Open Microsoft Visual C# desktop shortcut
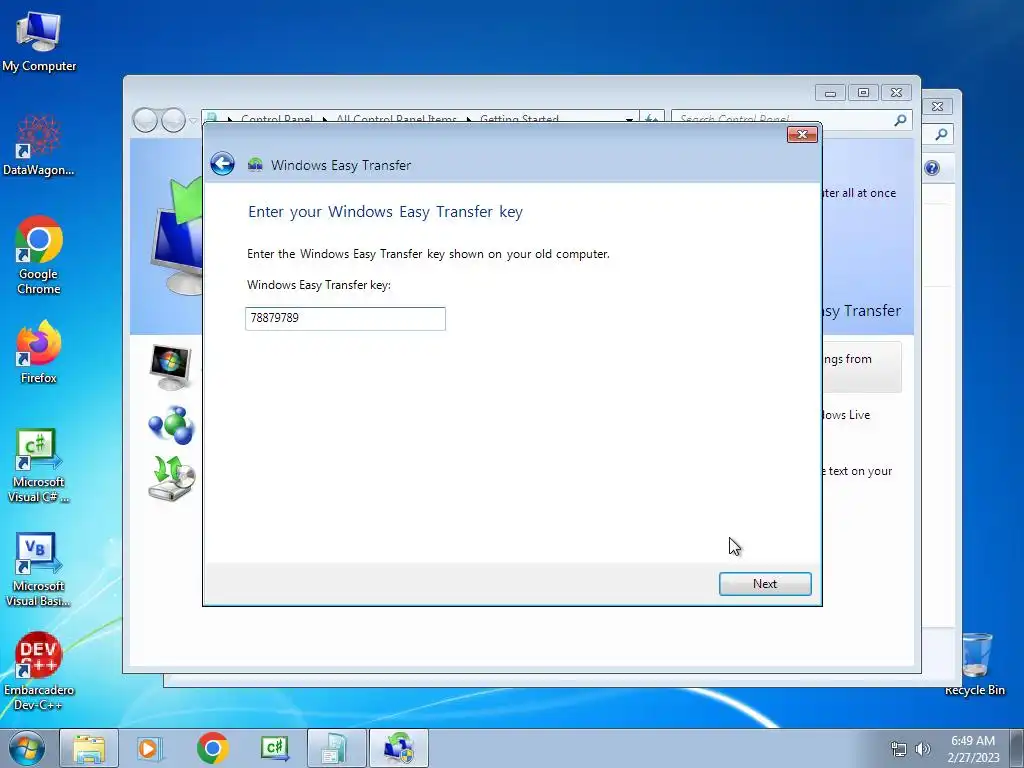Image resolution: width=1024 pixels, height=768 pixels. pos(39,466)
